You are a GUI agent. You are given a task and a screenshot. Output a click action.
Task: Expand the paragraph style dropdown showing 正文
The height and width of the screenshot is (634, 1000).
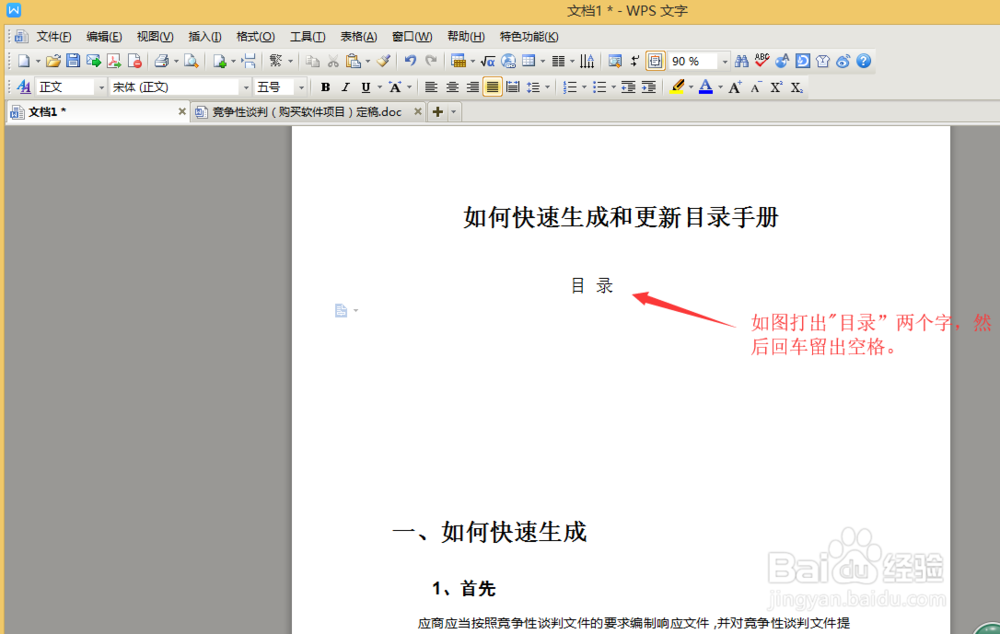pos(101,87)
